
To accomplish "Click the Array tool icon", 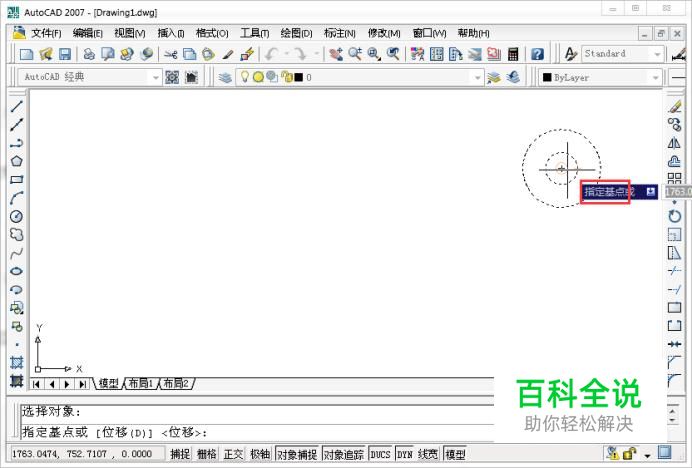I will pos(674,178).
